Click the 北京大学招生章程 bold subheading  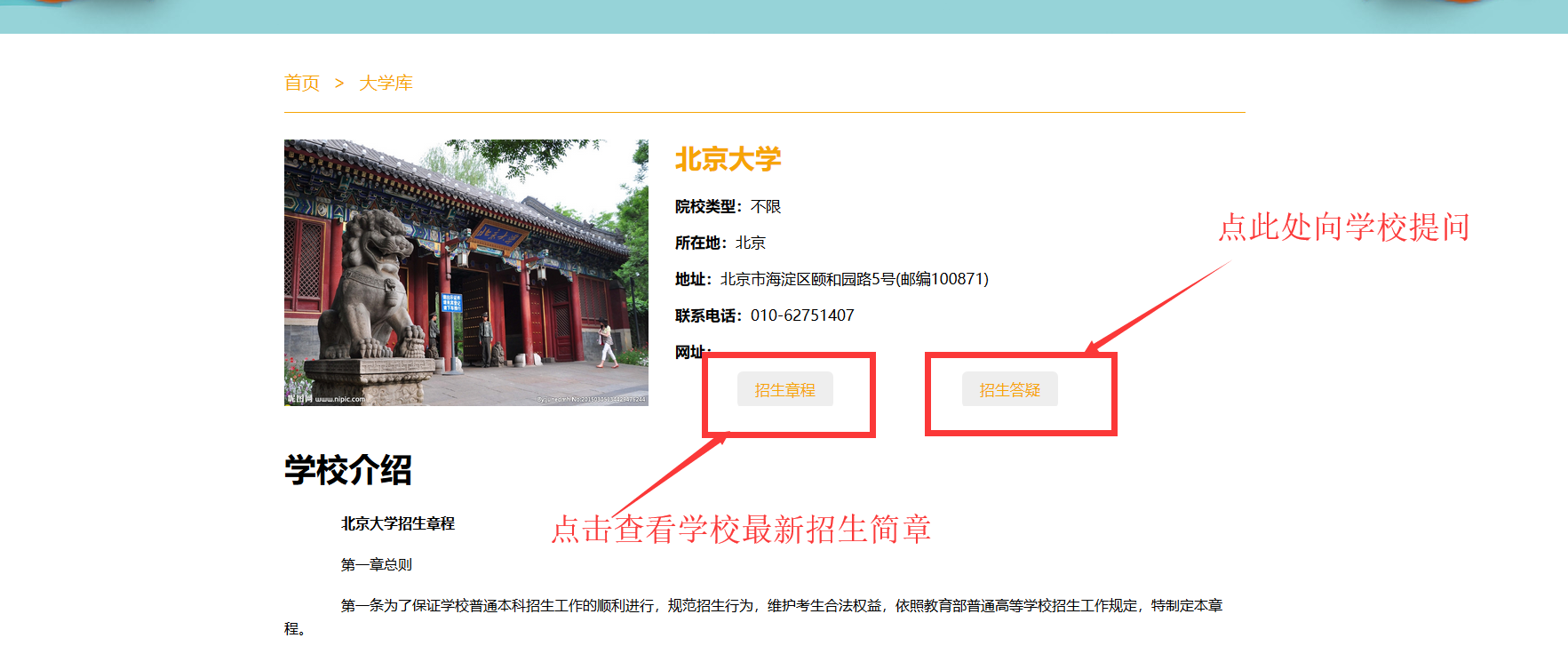click(x=398, y=524)
